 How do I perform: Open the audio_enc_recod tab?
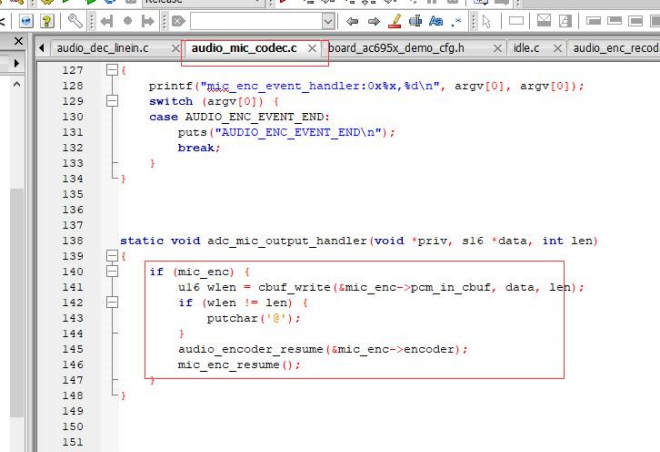(616, 48)
